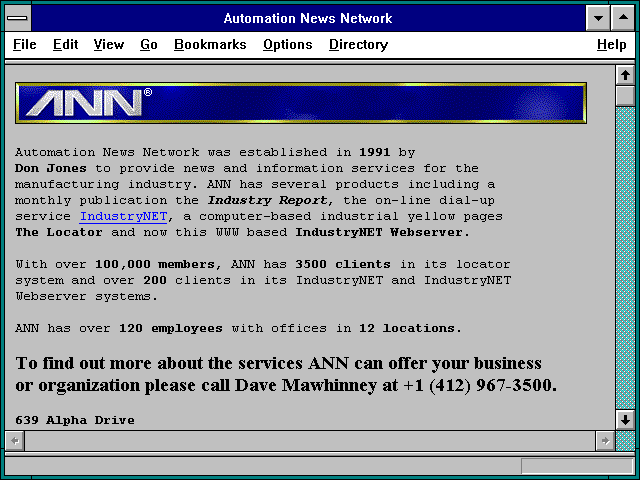Click 'The Locator' bold text

pyautogui.click(x=59, y=232)
